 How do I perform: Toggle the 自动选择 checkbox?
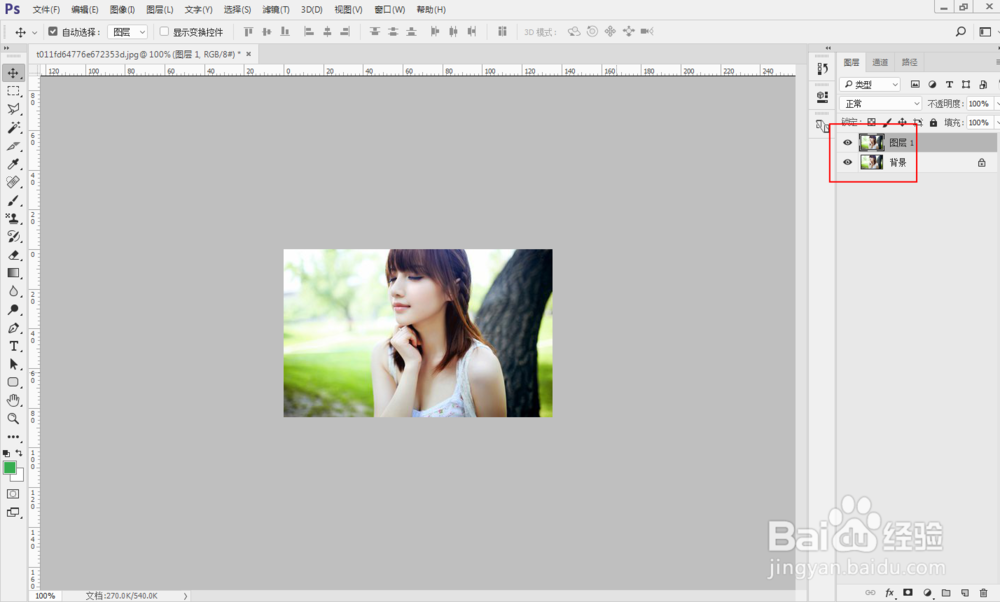pos(53,31)
